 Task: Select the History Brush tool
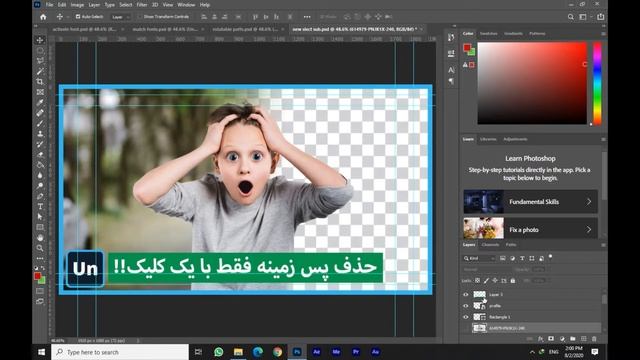[x=40, y=144]
